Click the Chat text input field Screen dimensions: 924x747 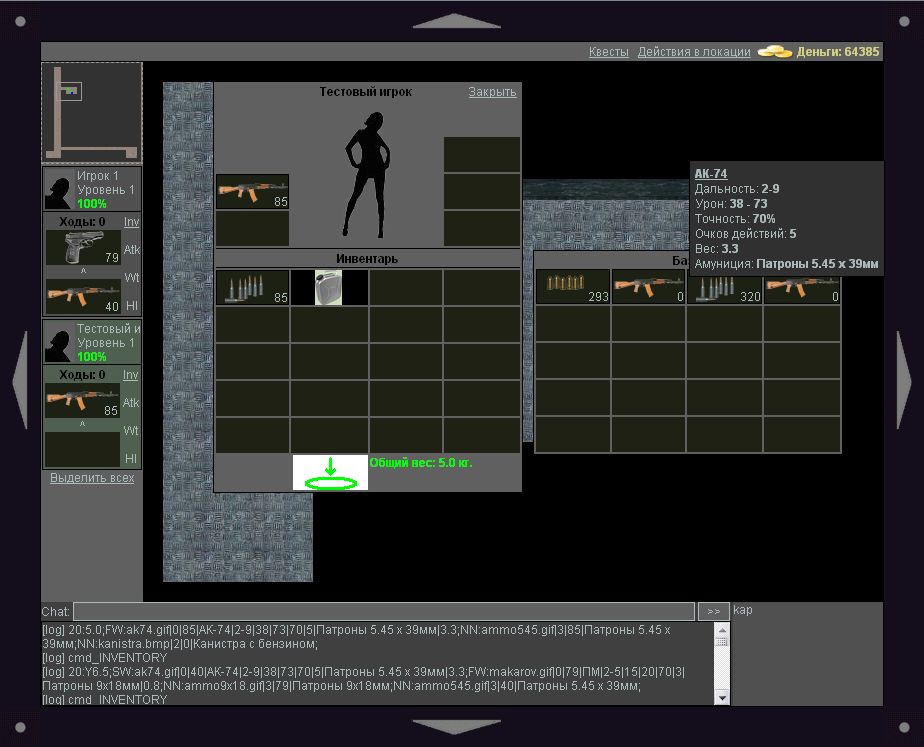[383, 611]
